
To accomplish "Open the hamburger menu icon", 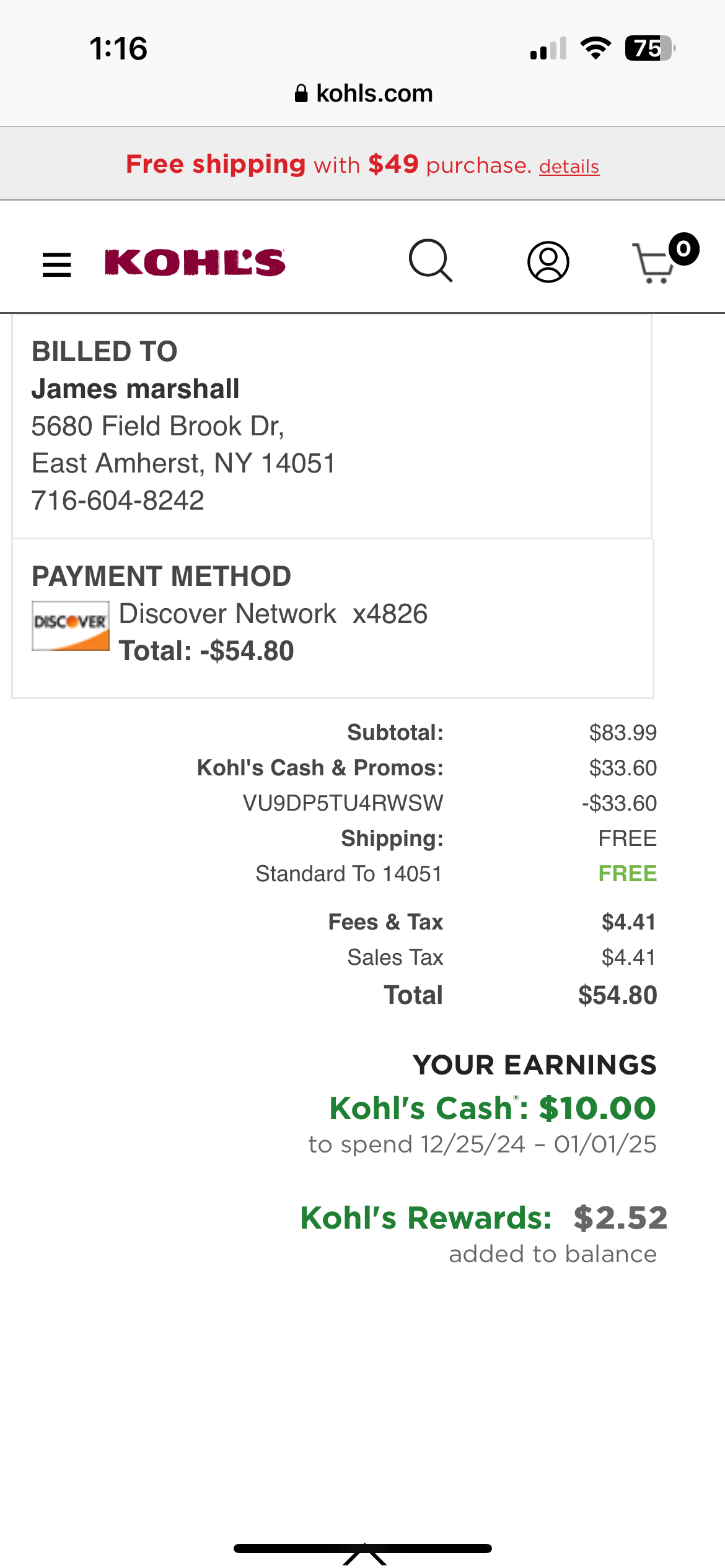I will click(x=56, y=264).
